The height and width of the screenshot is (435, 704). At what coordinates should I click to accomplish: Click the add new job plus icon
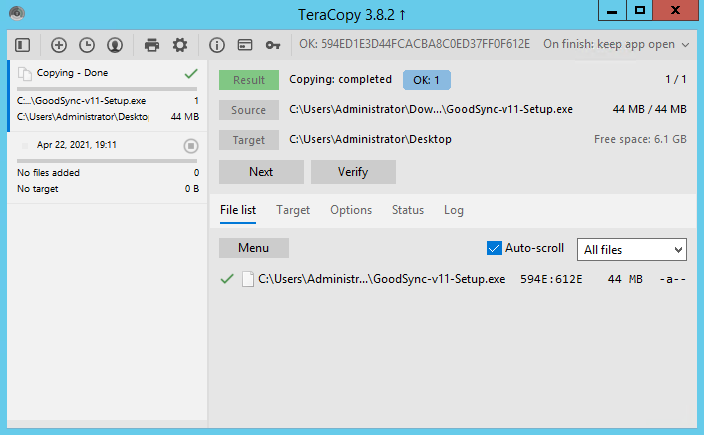click(59, 45)
